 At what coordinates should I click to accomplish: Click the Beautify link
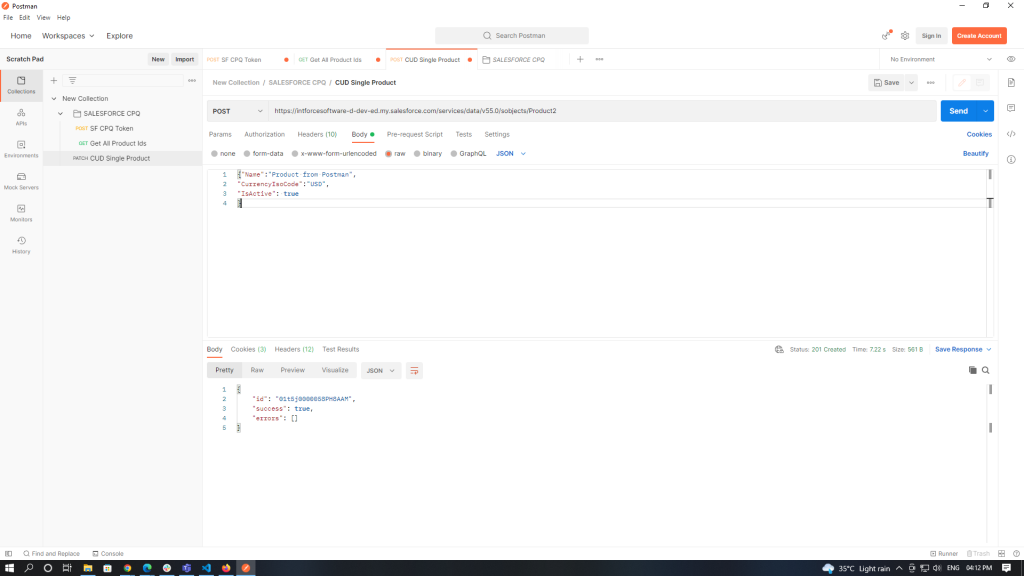click(x=976, y=153)
